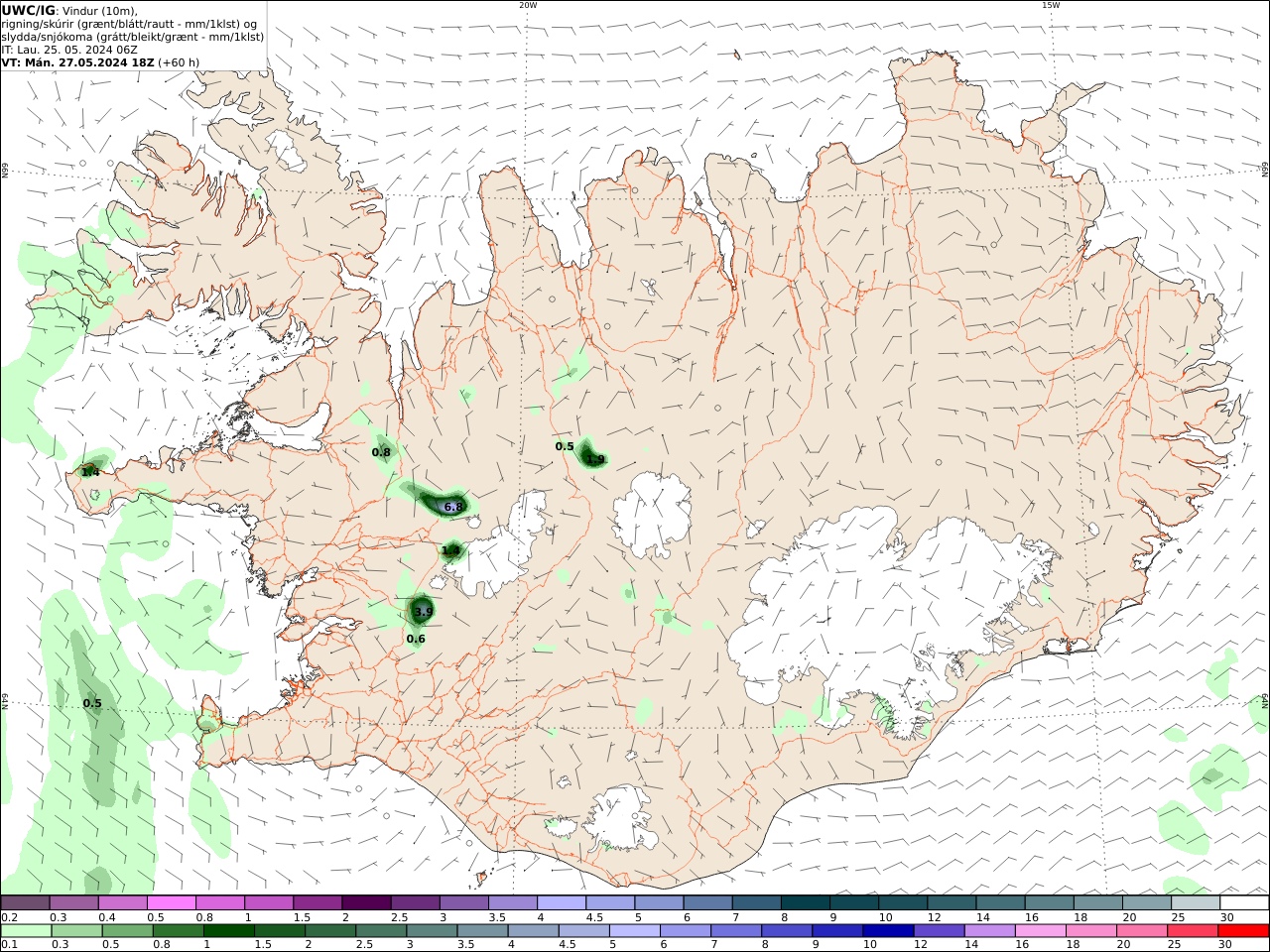This screenshot has width=1270, height=952.
Task: Click the 6.8 precipitation value on the map
Action: tap(453, 507)
